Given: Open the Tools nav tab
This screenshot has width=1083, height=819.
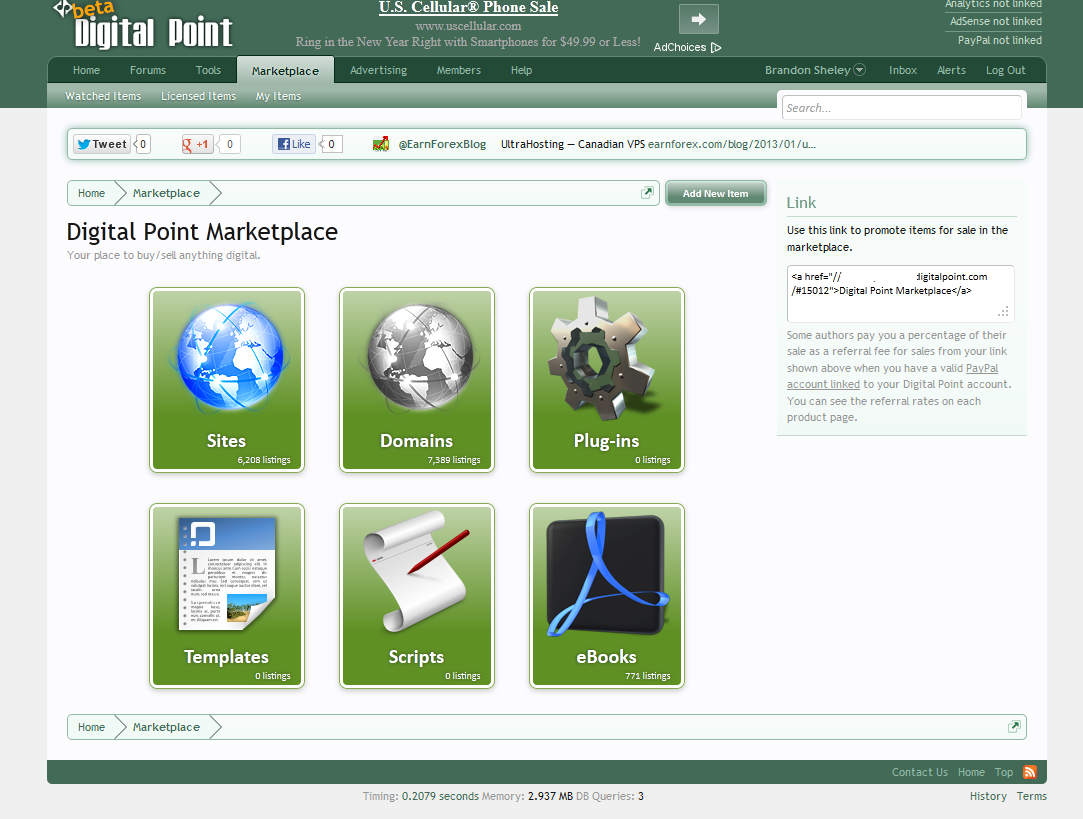Looking at the screenshot, I should 208,70.
